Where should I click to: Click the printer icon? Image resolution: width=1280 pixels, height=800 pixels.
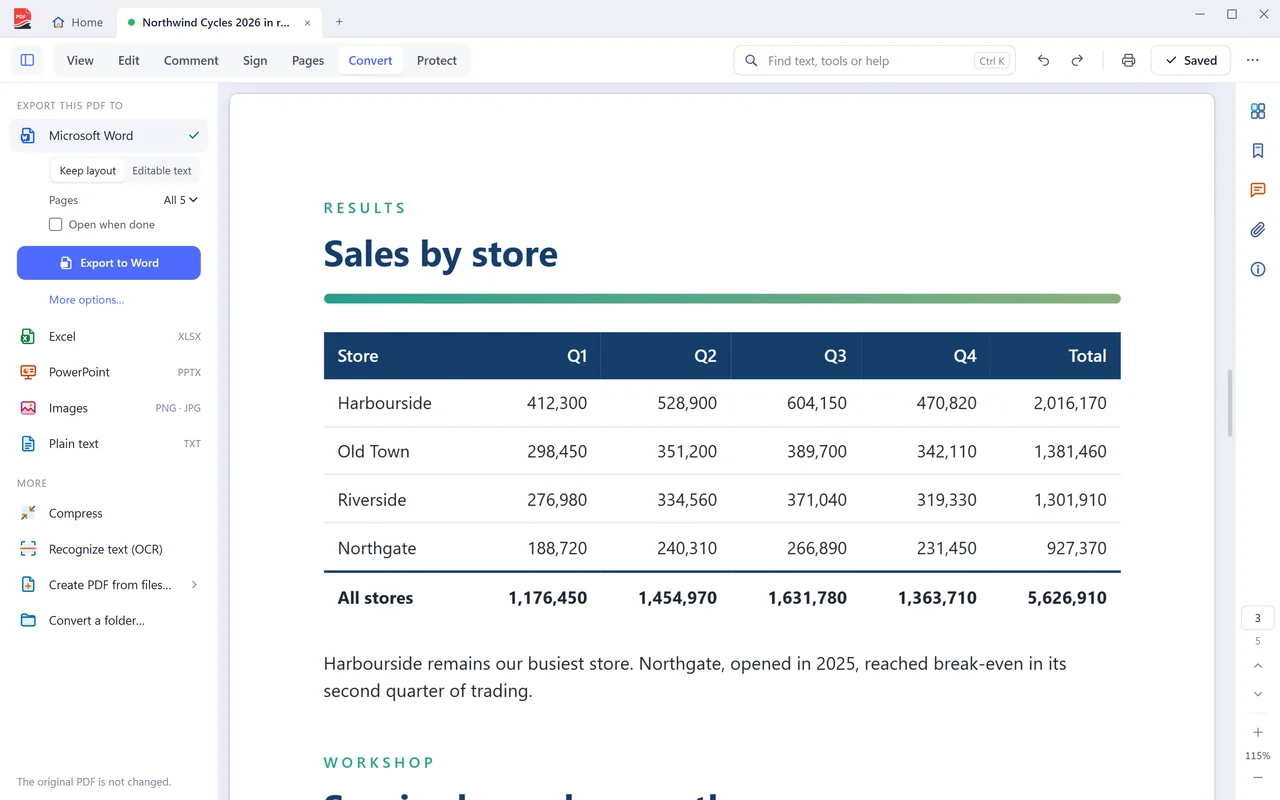(x=1128, y=60)
